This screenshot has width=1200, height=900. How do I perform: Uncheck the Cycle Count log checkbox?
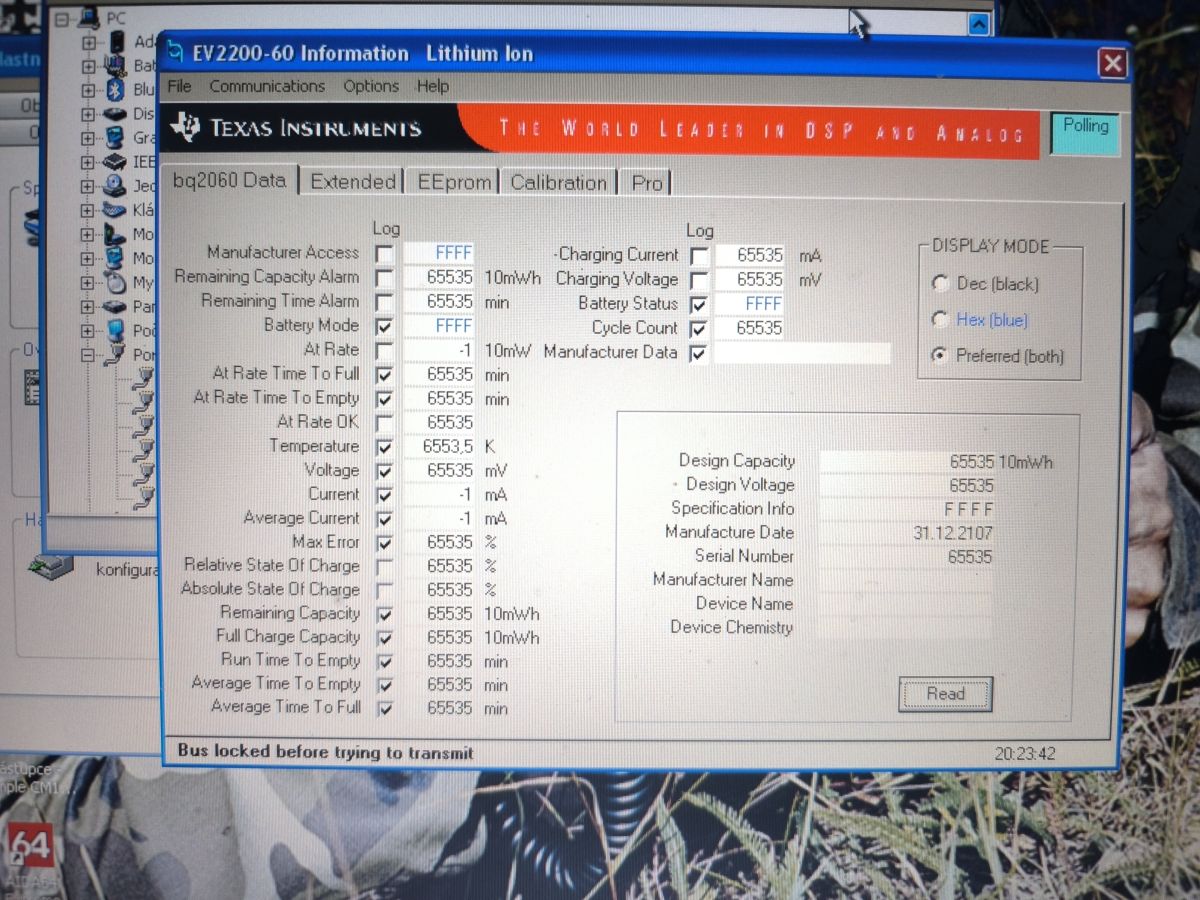tap(699, 329)
